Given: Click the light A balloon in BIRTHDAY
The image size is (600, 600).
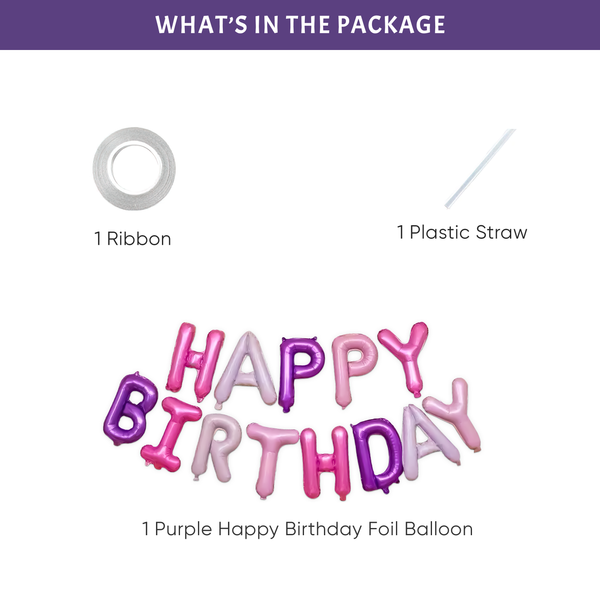Looking at the screenshot, I should [423, 440].
